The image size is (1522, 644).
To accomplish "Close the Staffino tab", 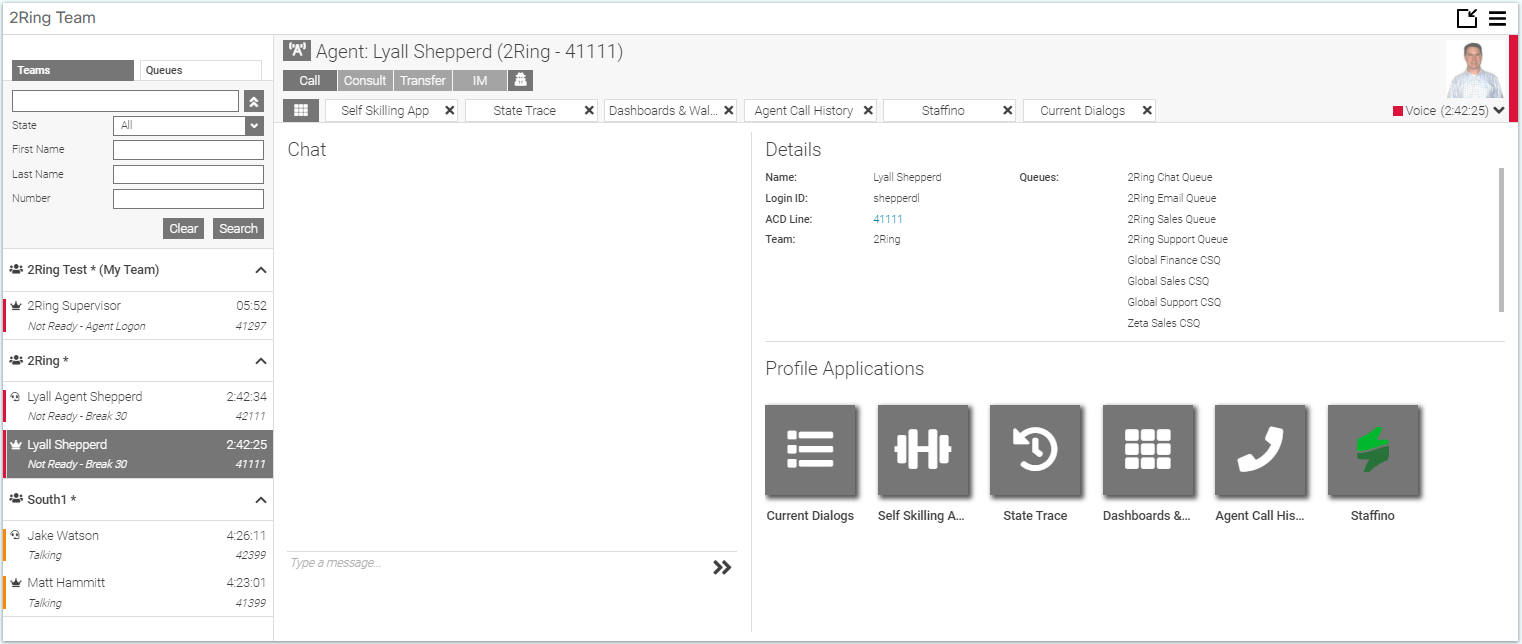I will (x=1009, y=110).
